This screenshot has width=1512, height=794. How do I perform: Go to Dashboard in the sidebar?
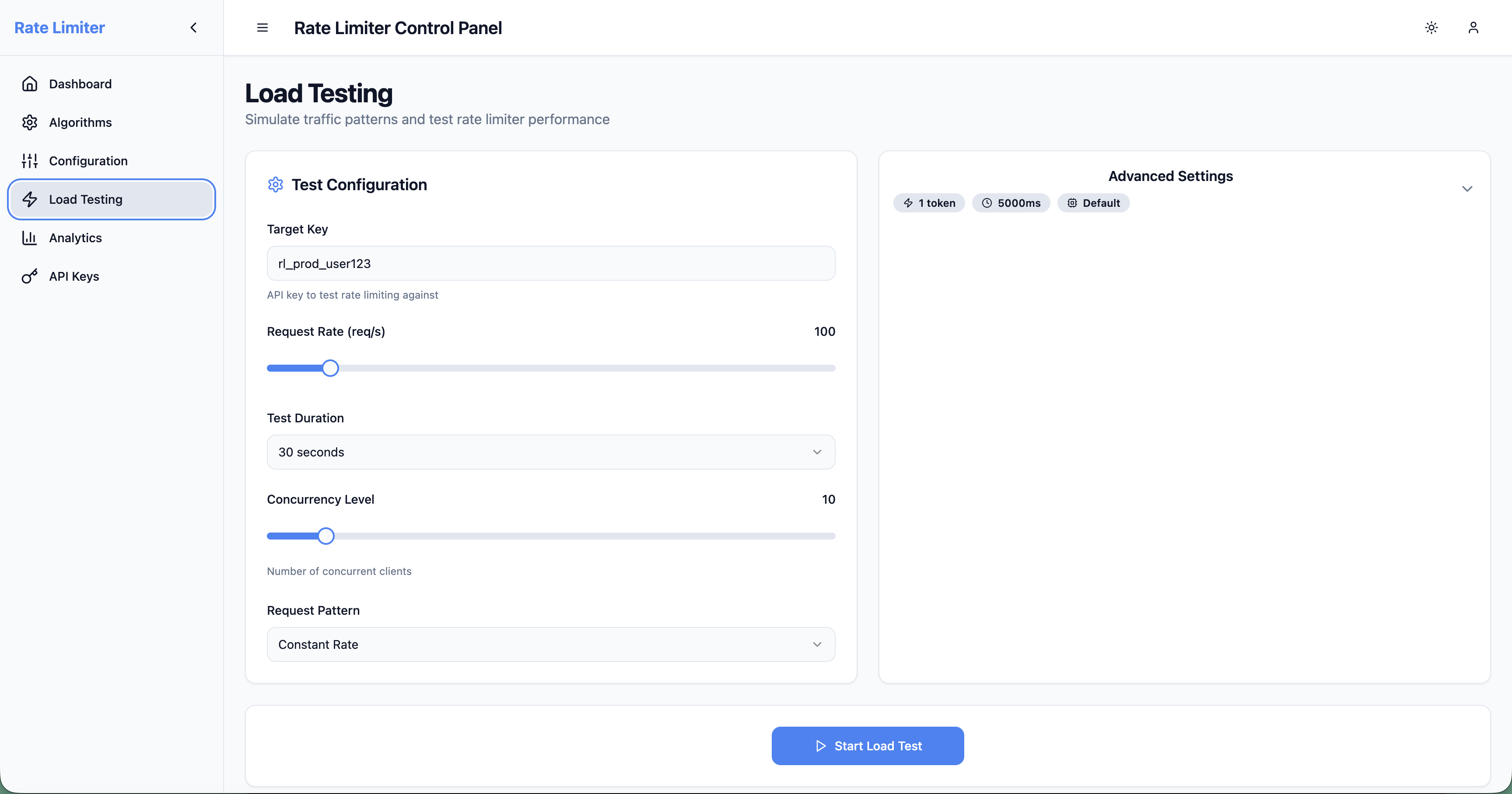112,84
